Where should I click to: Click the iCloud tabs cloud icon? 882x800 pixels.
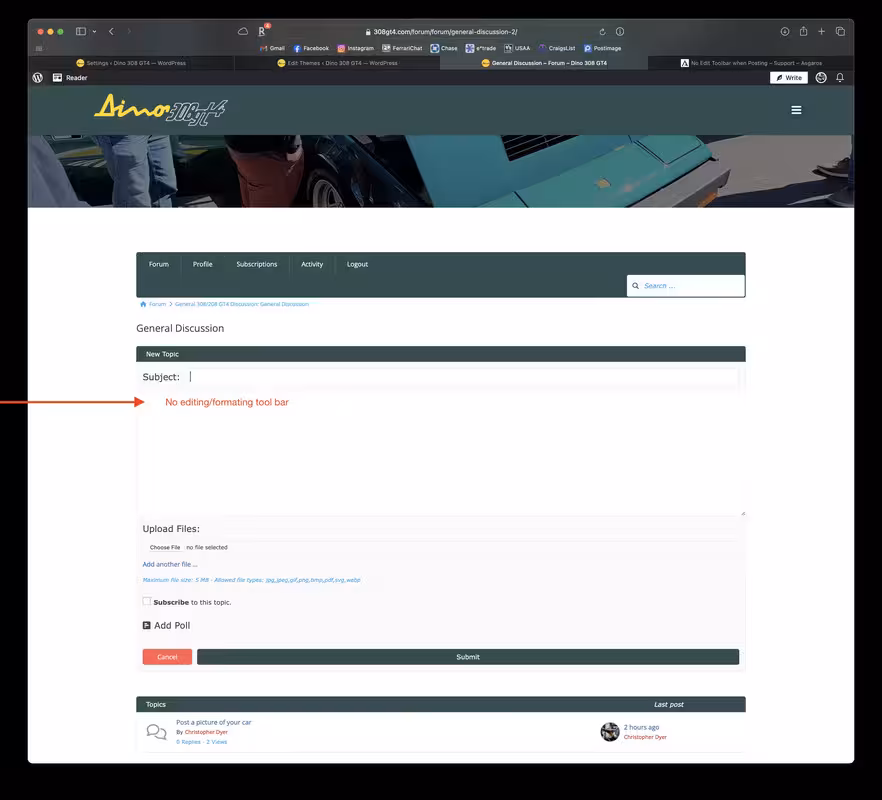[243, 32]
